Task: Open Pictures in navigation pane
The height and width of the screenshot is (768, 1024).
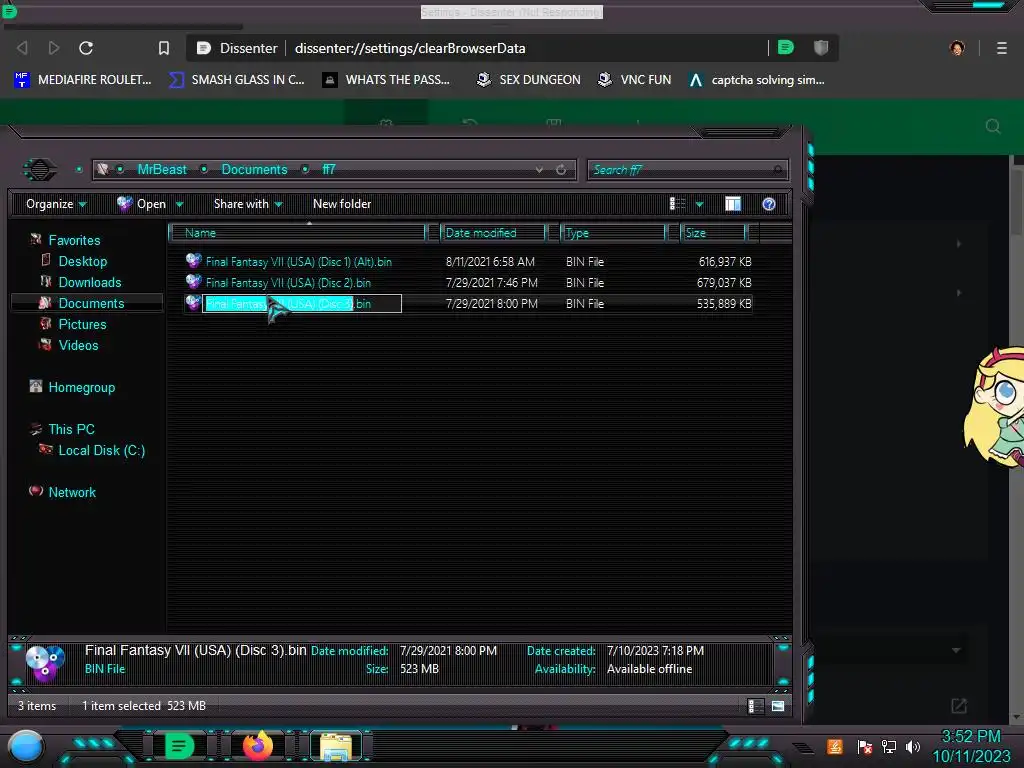Action: [82, 324]
